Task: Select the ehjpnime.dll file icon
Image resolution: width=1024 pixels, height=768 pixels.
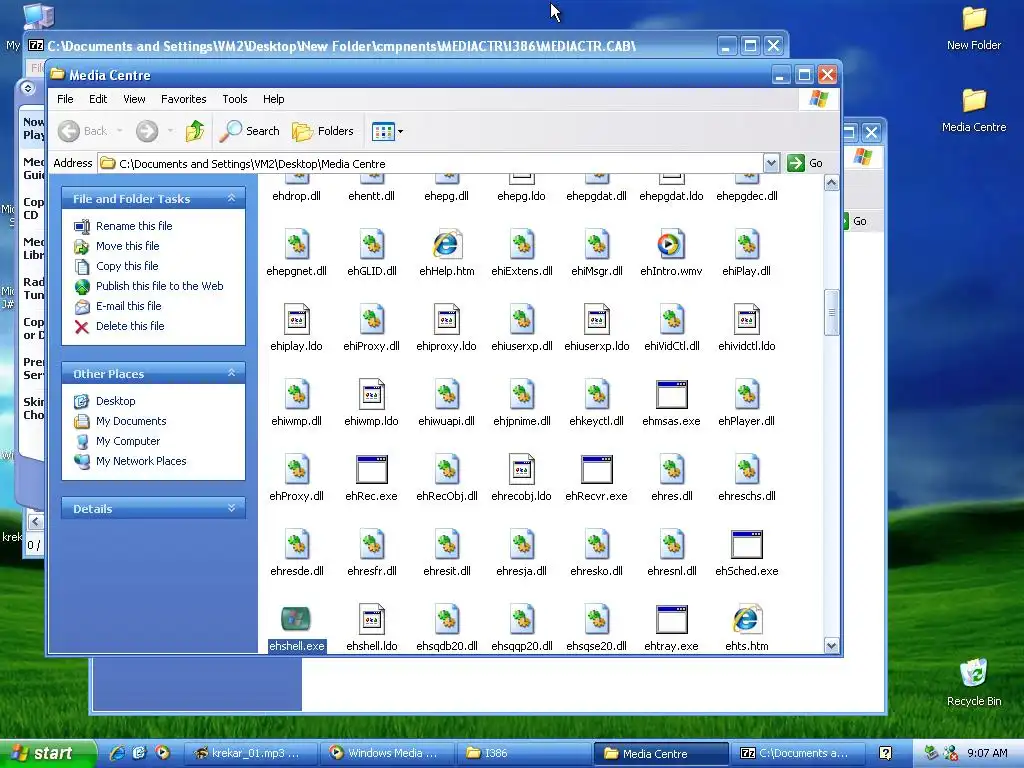Action: 522,394
